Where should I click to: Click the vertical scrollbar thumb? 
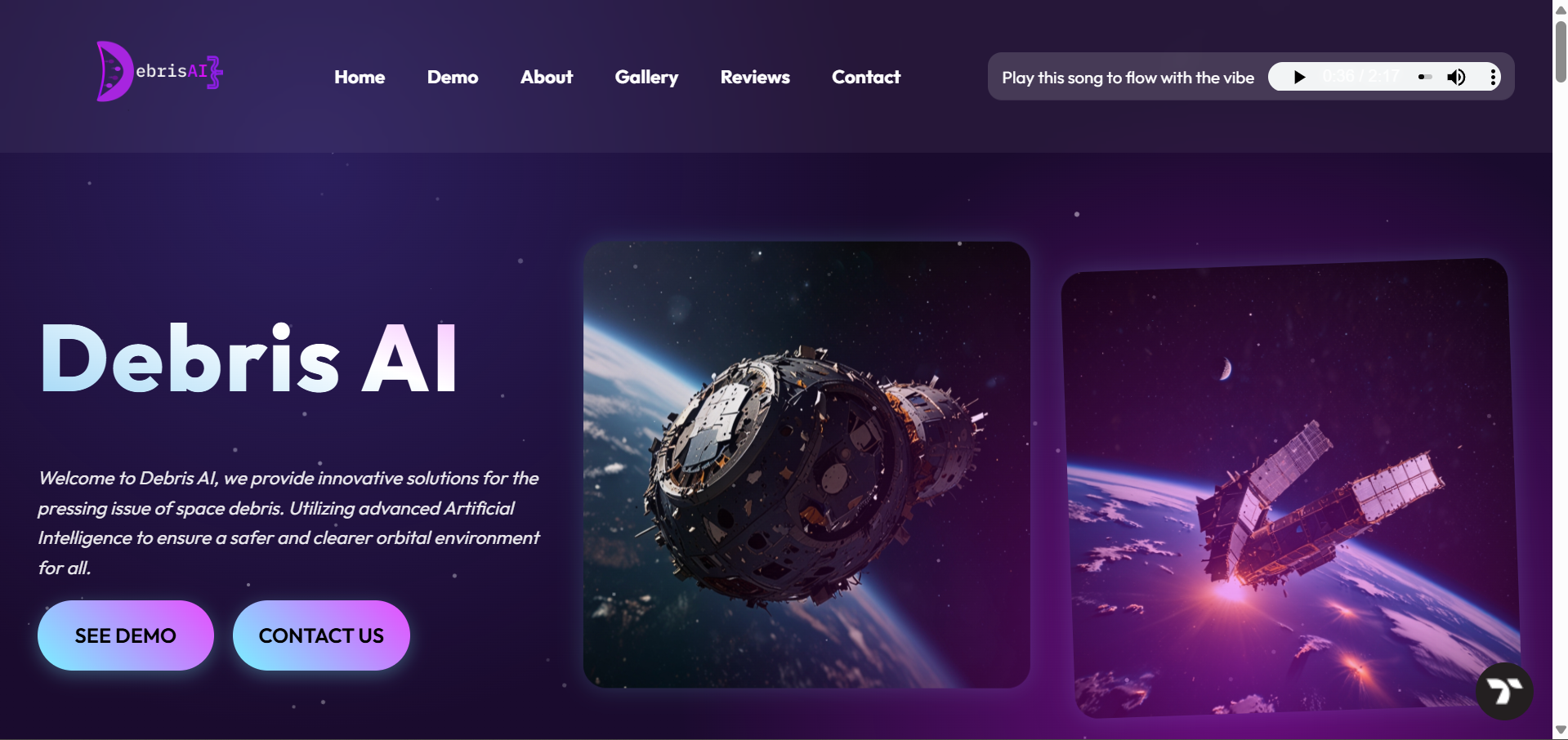coord(1561,51)
